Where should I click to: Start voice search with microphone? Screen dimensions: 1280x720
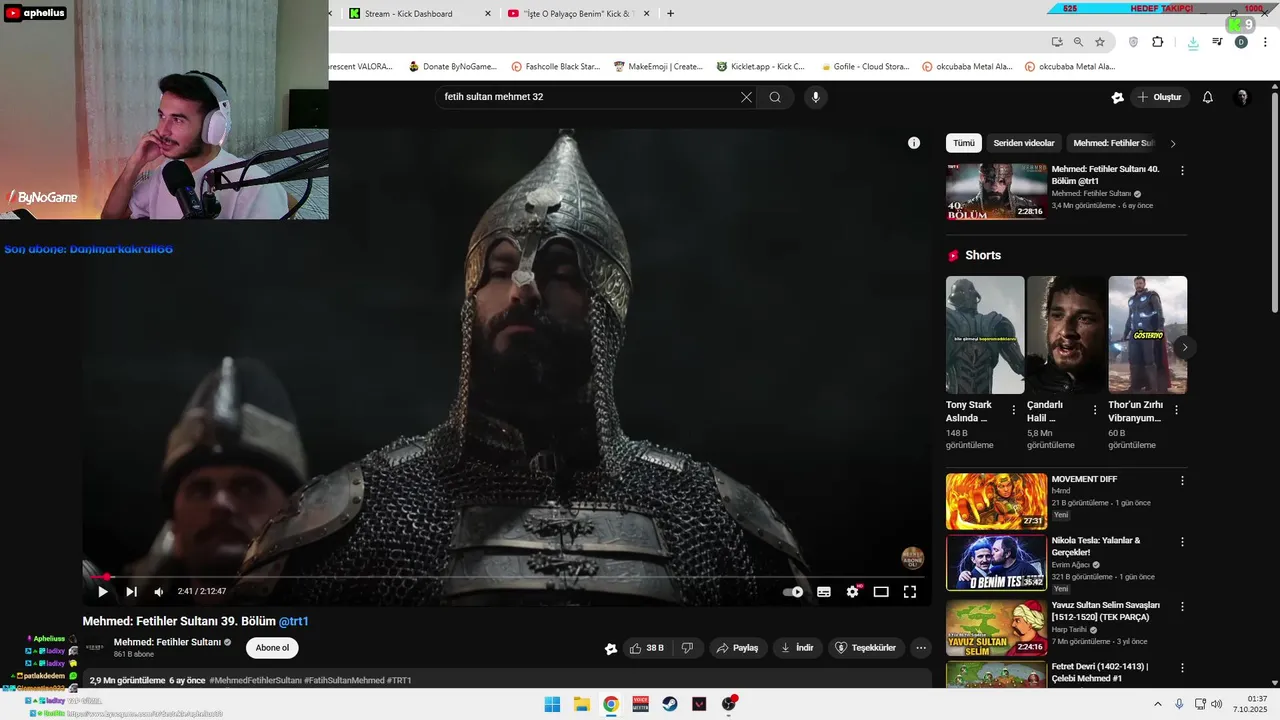coord(815,97)
